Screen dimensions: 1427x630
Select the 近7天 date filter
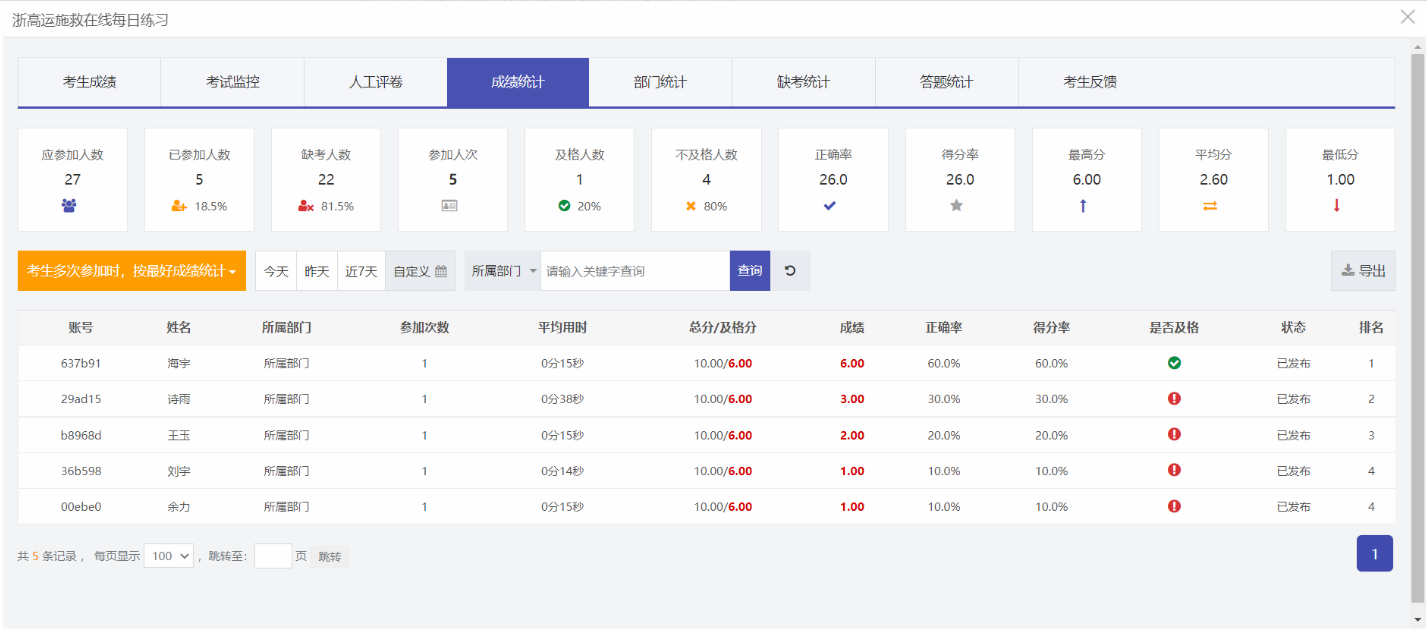pos(361,271)
